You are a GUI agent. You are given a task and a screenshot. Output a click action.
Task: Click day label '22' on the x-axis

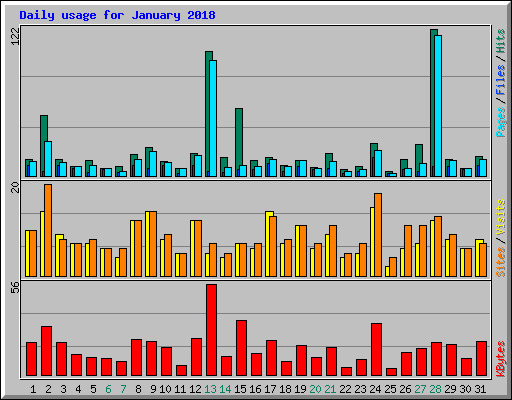point(345,389)
